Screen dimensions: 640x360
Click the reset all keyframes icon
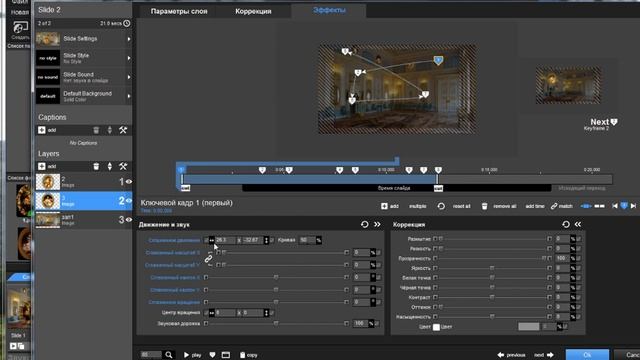441,206
